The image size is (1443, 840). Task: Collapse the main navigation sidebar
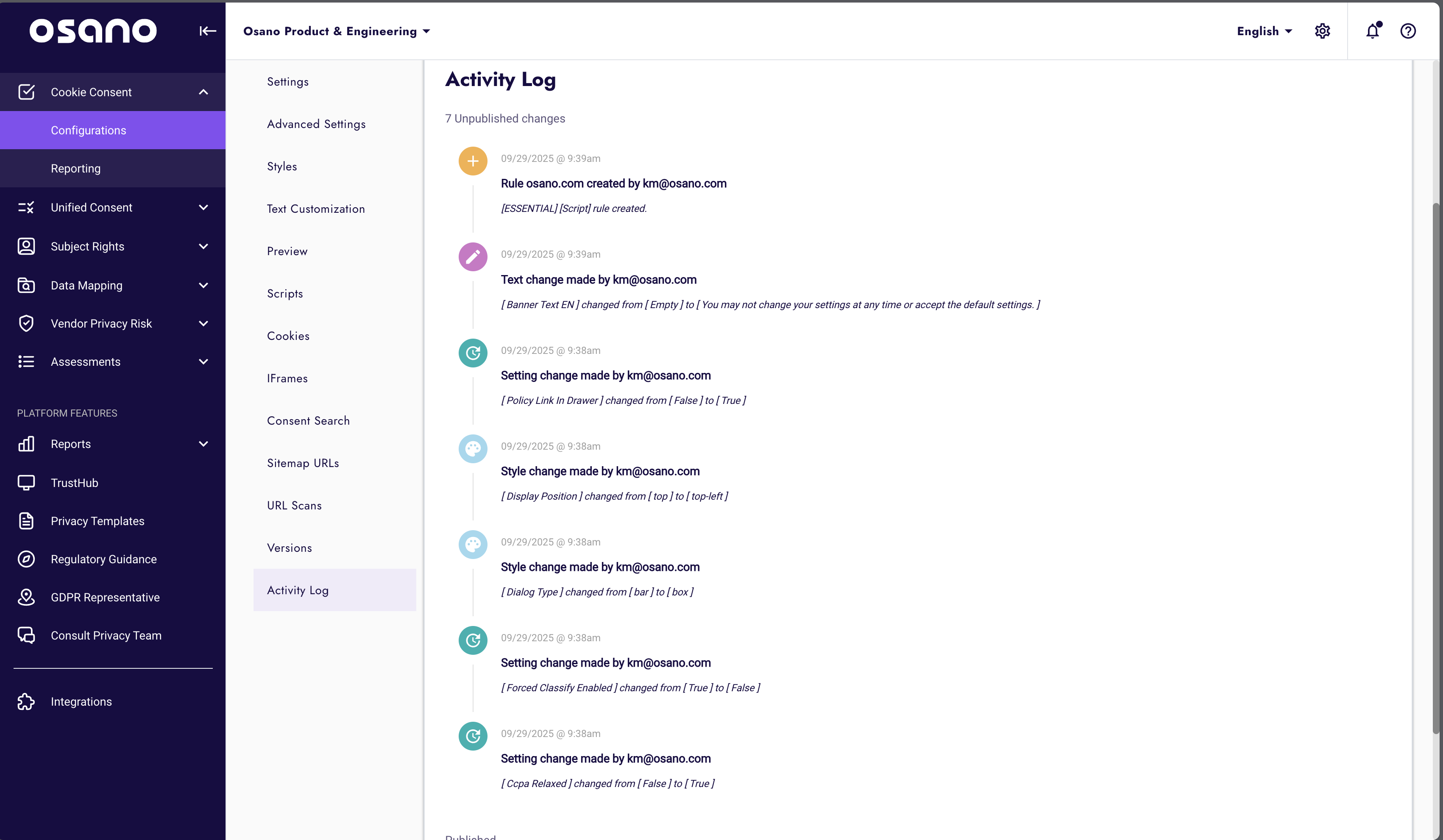click(x=207, y=31)
